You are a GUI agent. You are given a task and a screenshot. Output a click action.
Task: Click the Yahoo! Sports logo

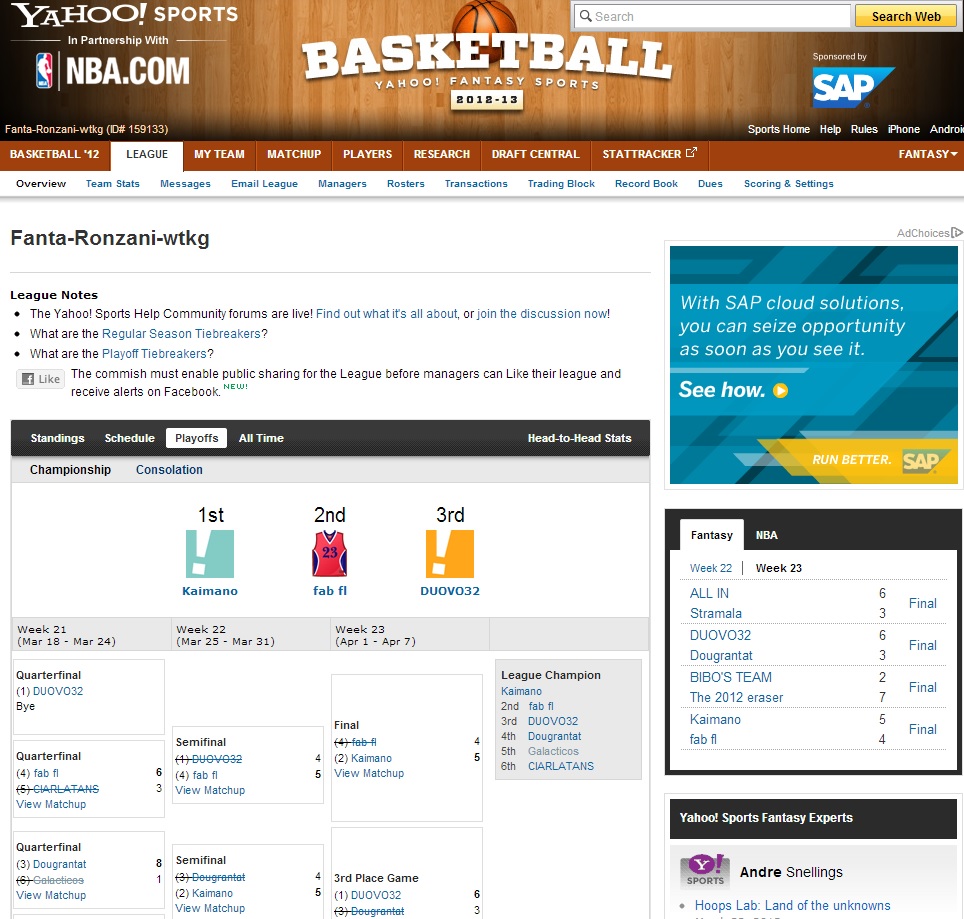(125, 16)
